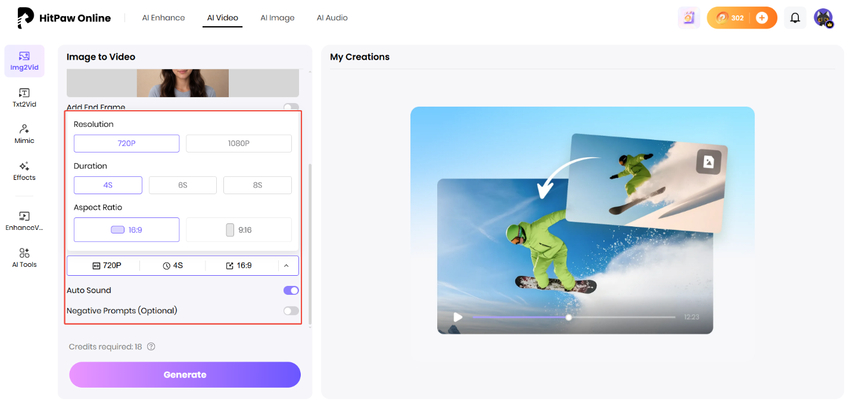The height and width of the screenshot is (408, 853).
Task: Select 8S duration
Action: coord(257,185)
